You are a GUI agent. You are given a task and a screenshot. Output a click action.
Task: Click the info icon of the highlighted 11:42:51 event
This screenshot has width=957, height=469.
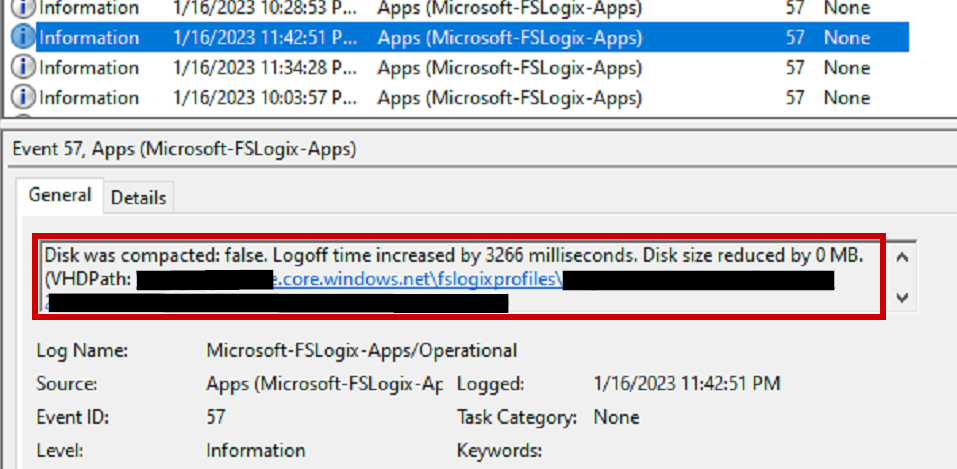[23, 38]
